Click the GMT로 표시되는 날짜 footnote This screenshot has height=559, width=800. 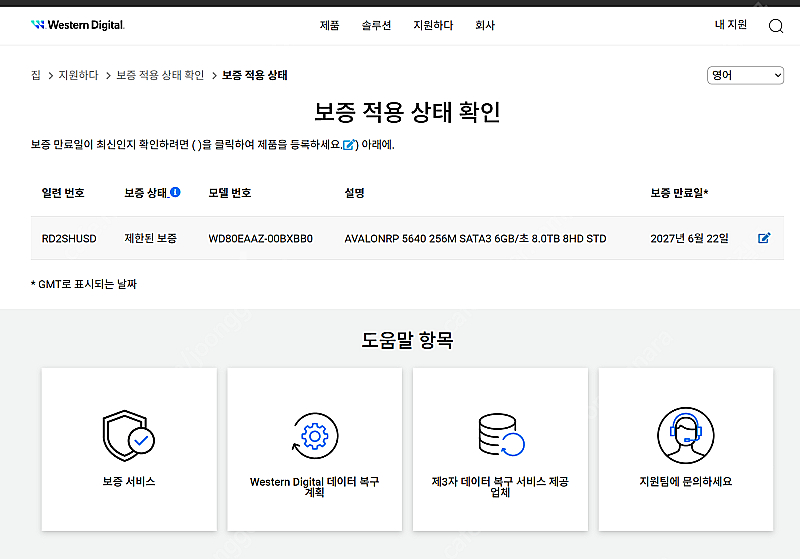(x=84, y=284)
